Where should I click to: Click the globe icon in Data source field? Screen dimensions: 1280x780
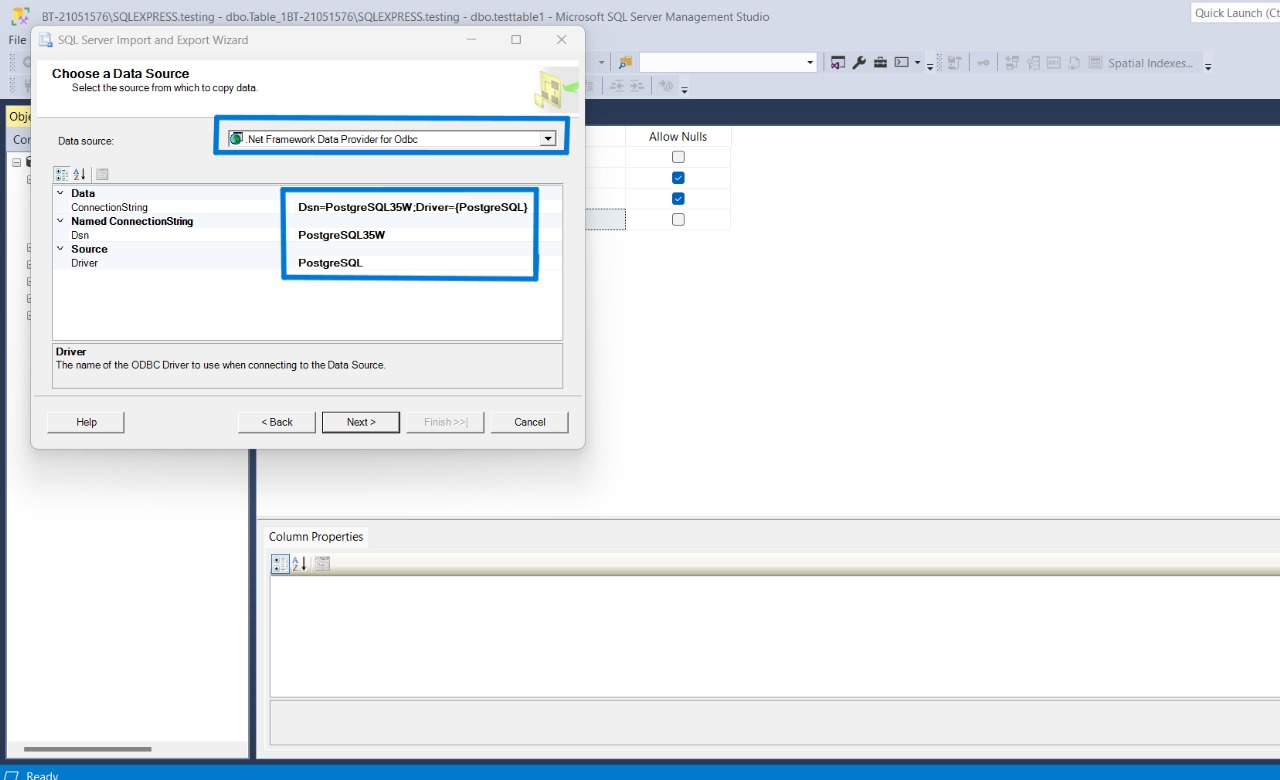point(236,139)
